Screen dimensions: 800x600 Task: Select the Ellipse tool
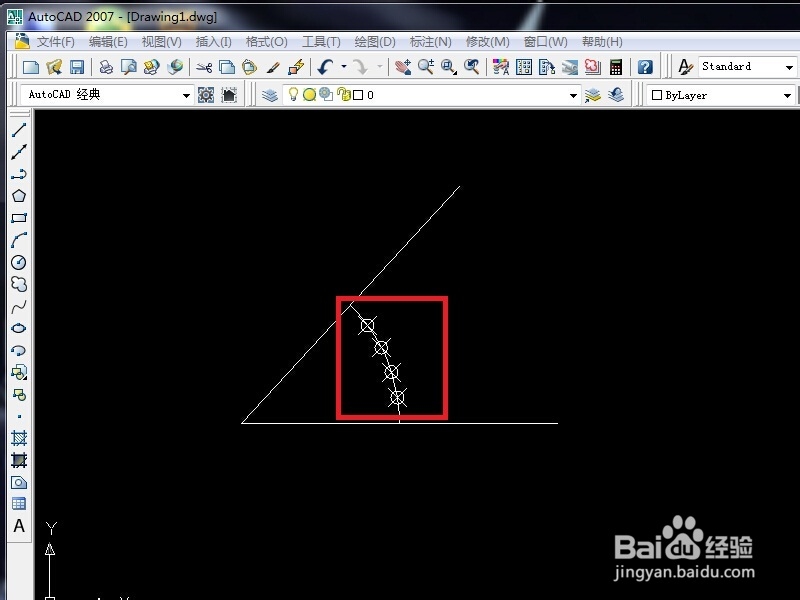[19, 328]
